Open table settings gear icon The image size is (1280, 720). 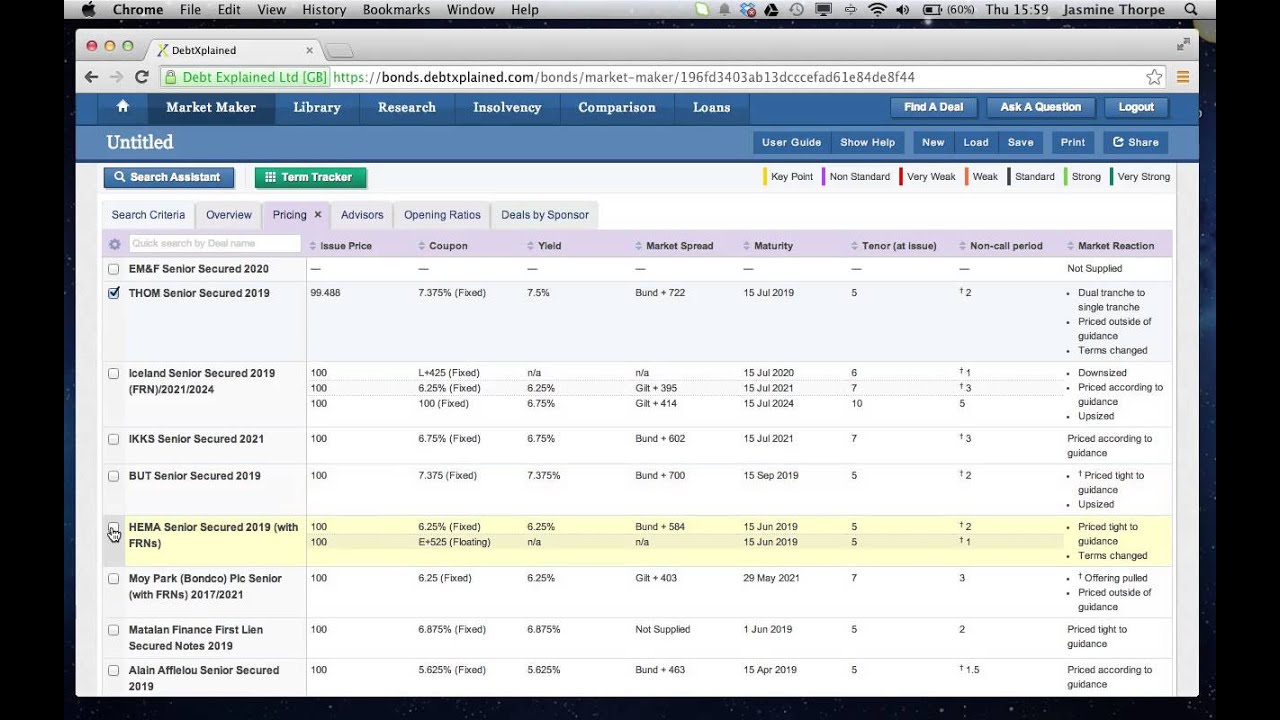pyautogui.click(x=115, y=244)
